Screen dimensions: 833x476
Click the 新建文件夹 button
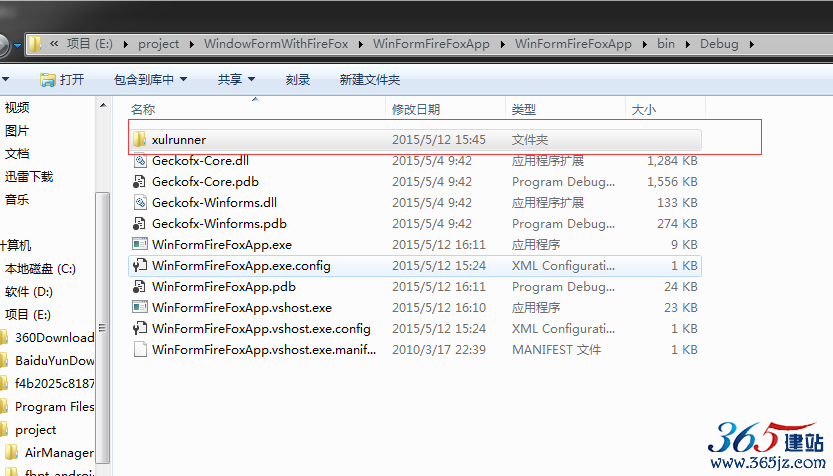click(370, 80)
